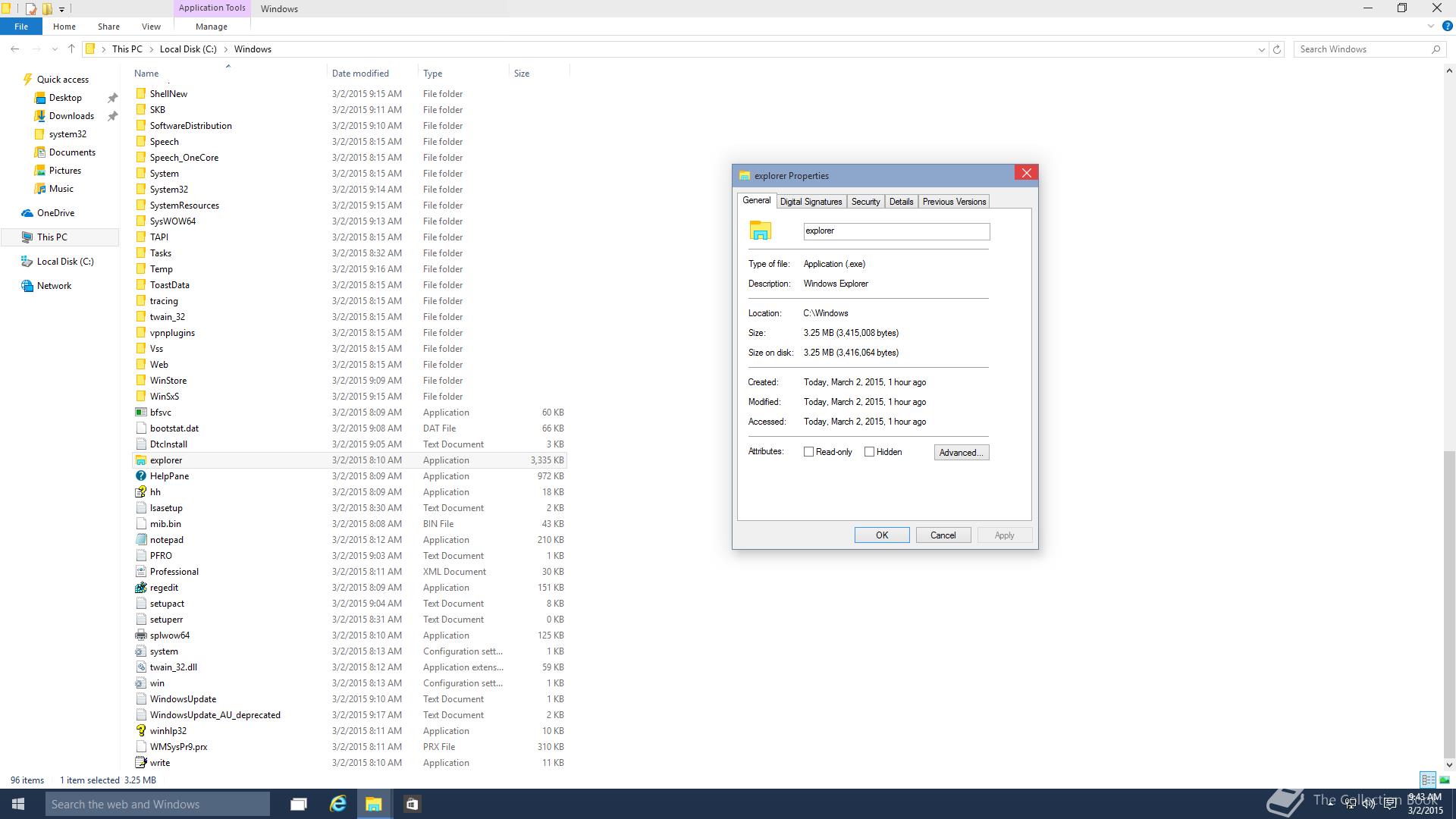This screenshot has width=1456, height=819.
Task: Expand the ribbon with the chevron
Action: coord(1431,27)
